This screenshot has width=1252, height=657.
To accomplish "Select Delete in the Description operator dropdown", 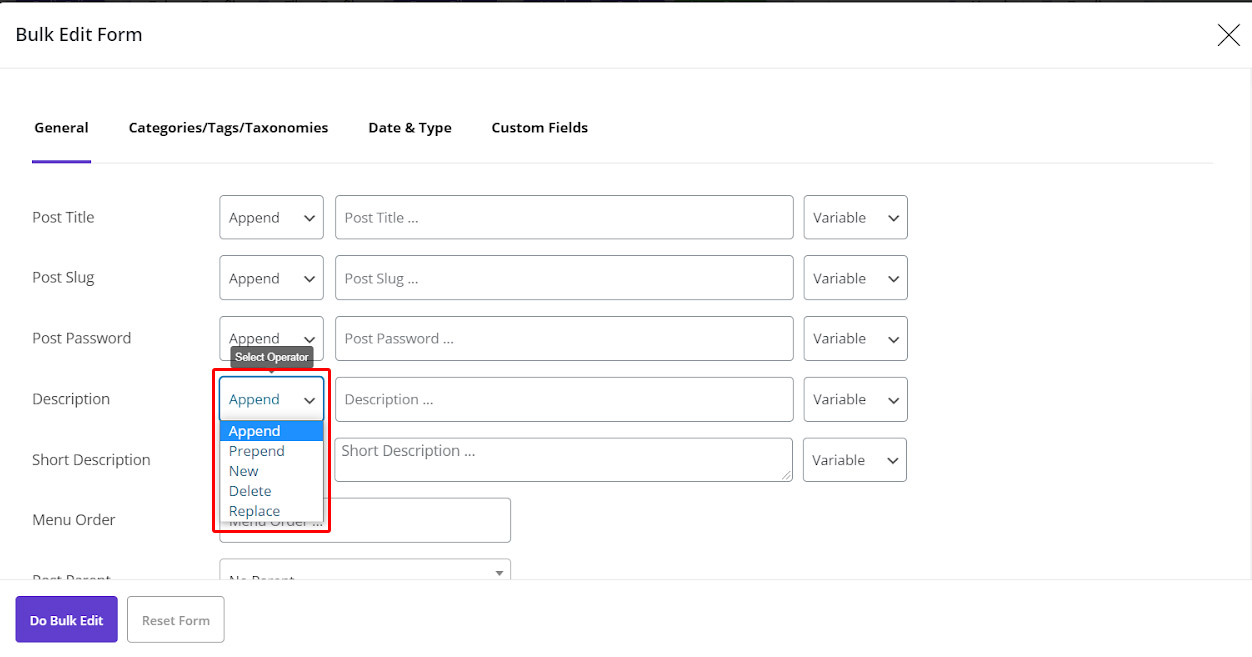I will point(249,490).
